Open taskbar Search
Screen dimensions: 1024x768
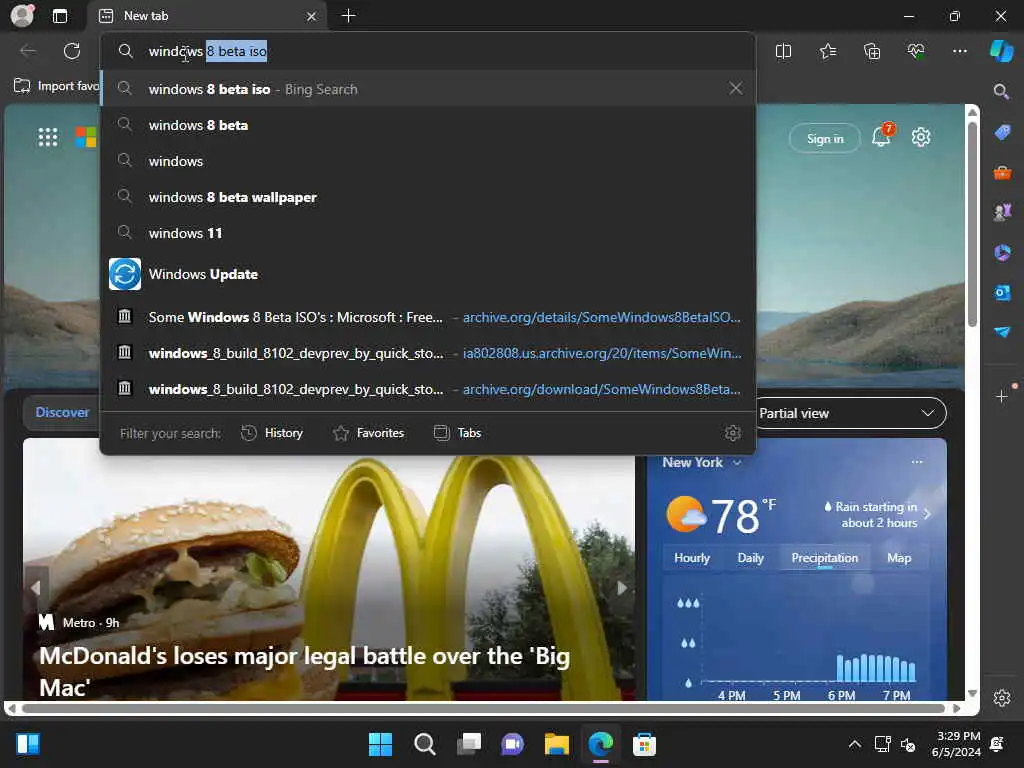click(424, 744)
